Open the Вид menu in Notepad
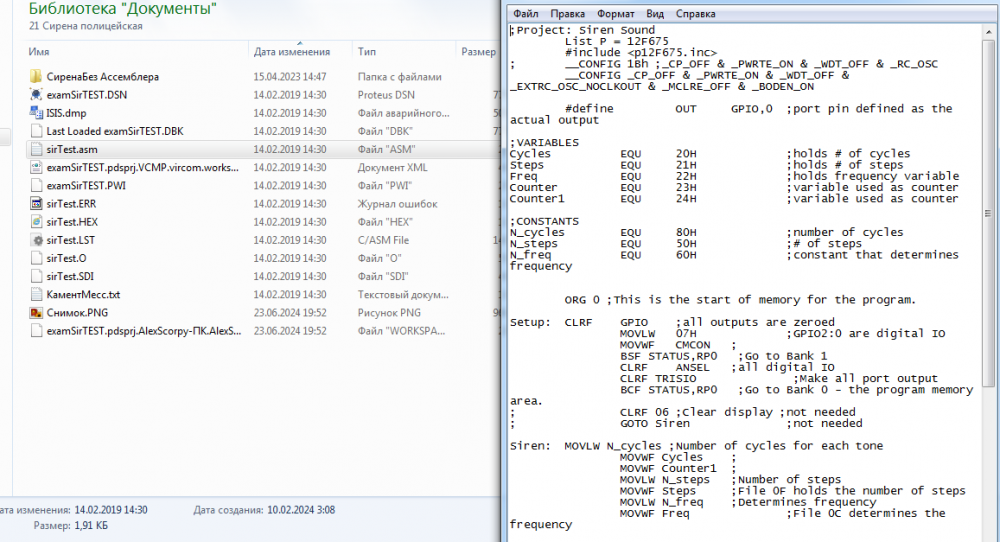Viewport: 1000px width, 542px height. [x=654, y=13]
